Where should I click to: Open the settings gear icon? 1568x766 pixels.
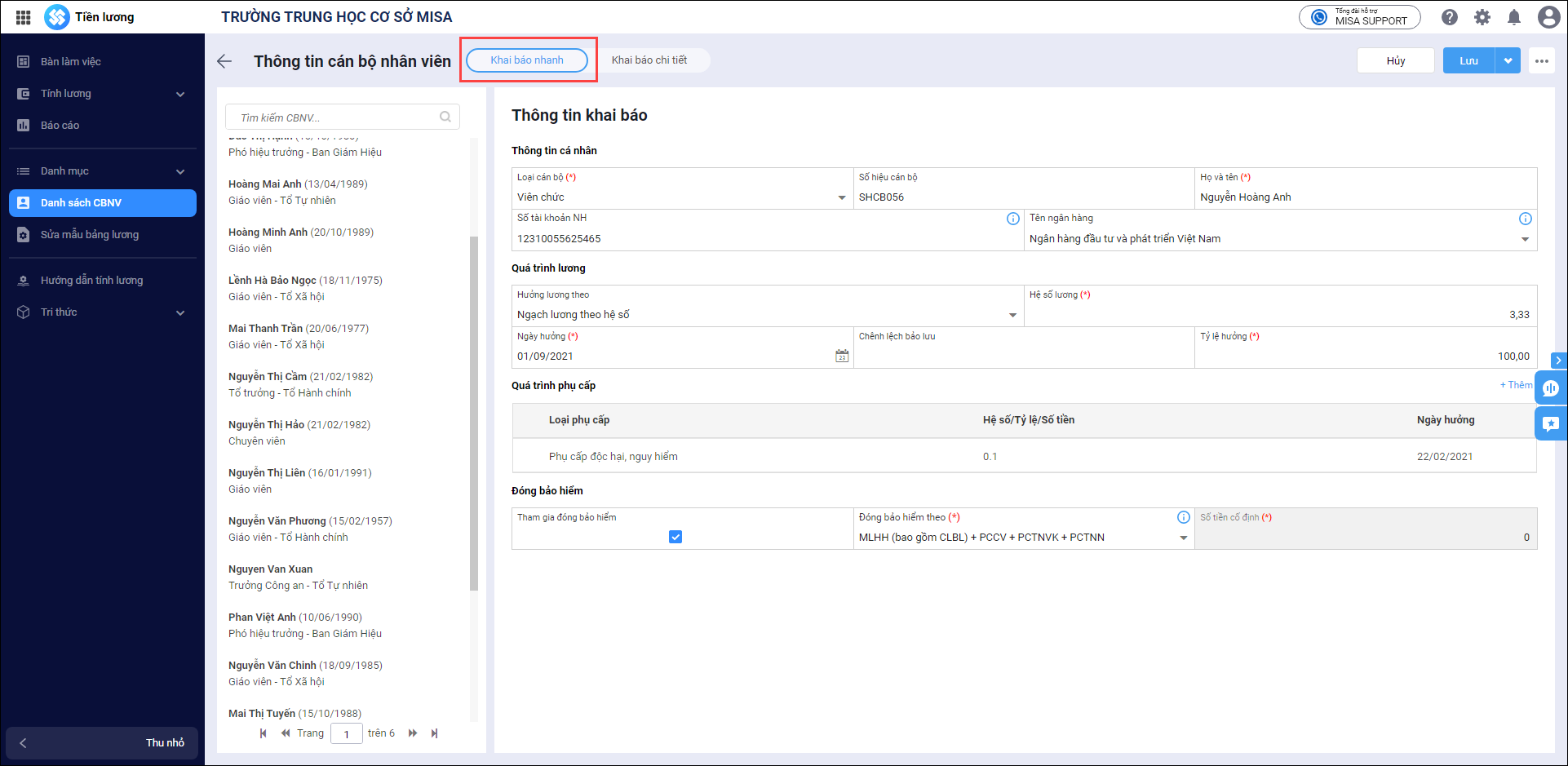pos(1482,17)
